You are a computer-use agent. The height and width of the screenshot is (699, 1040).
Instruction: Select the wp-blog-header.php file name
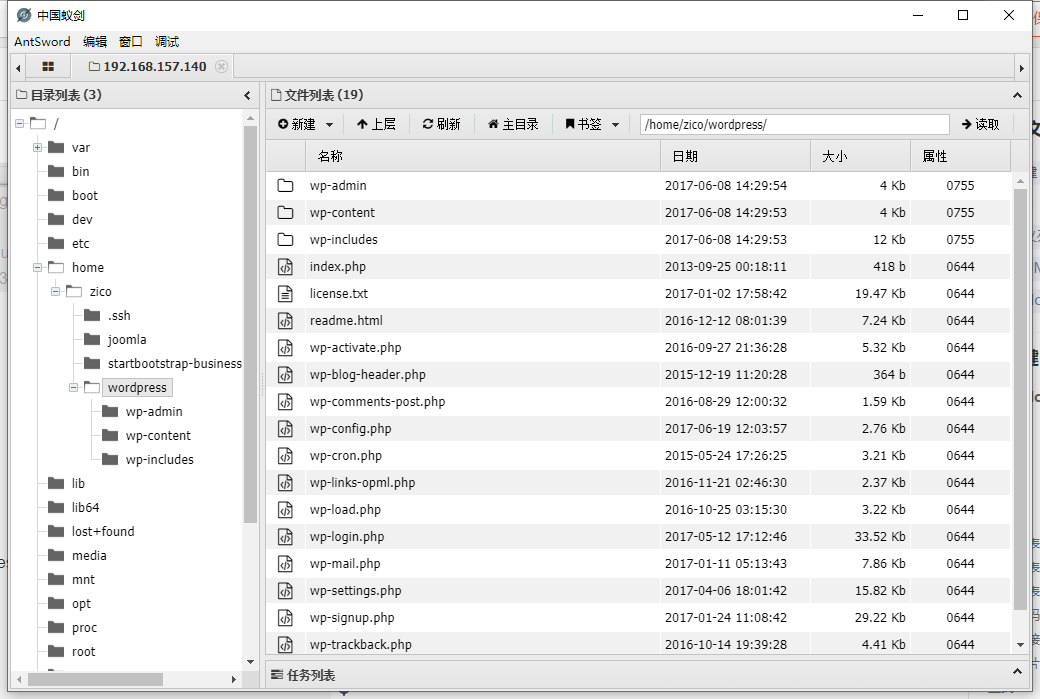pos(367,375)
